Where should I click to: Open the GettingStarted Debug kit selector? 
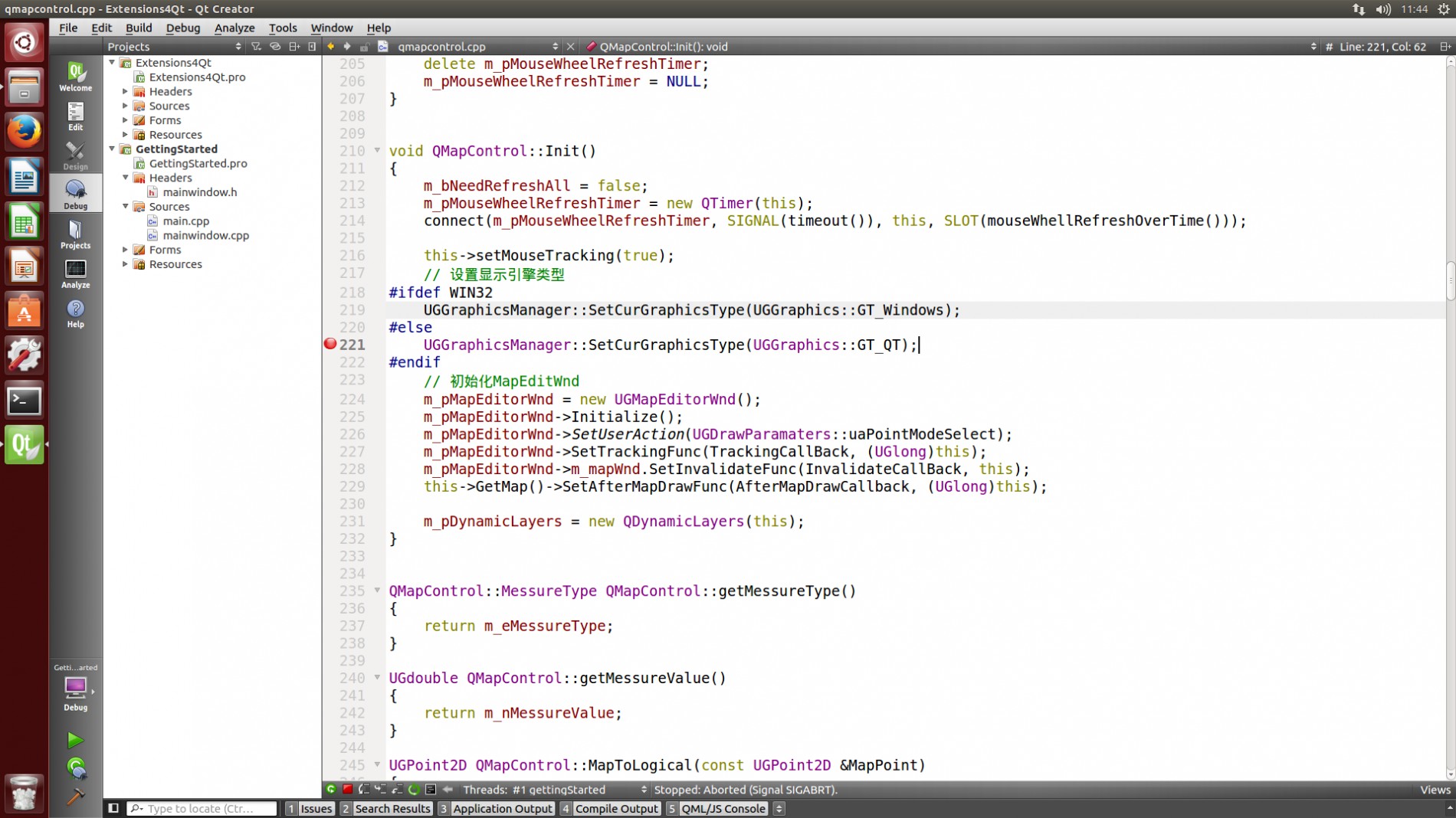[x=75, y=688]
